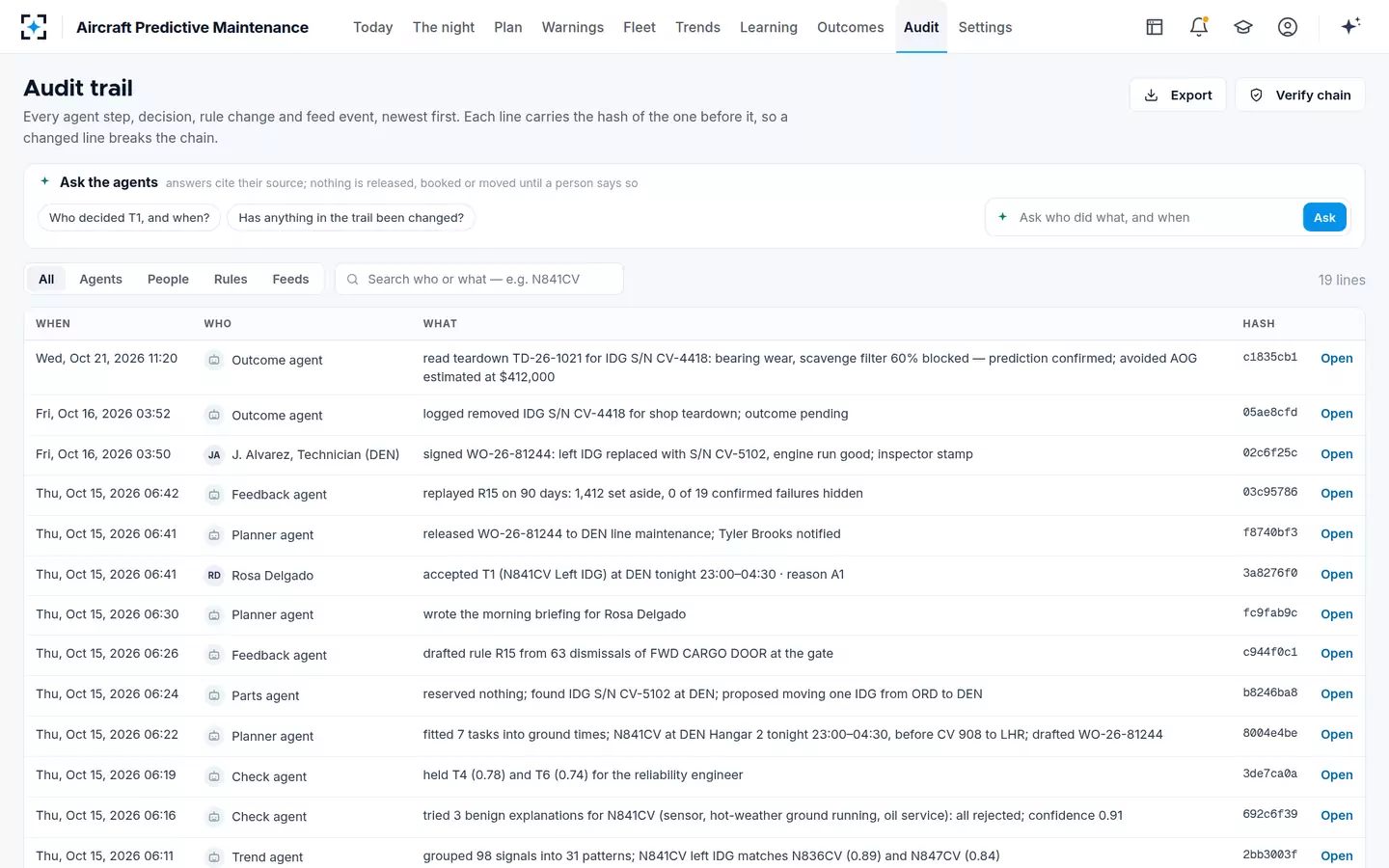1389x868 pixels.
Task: Go to the Fleet tab
Action: 640,27
